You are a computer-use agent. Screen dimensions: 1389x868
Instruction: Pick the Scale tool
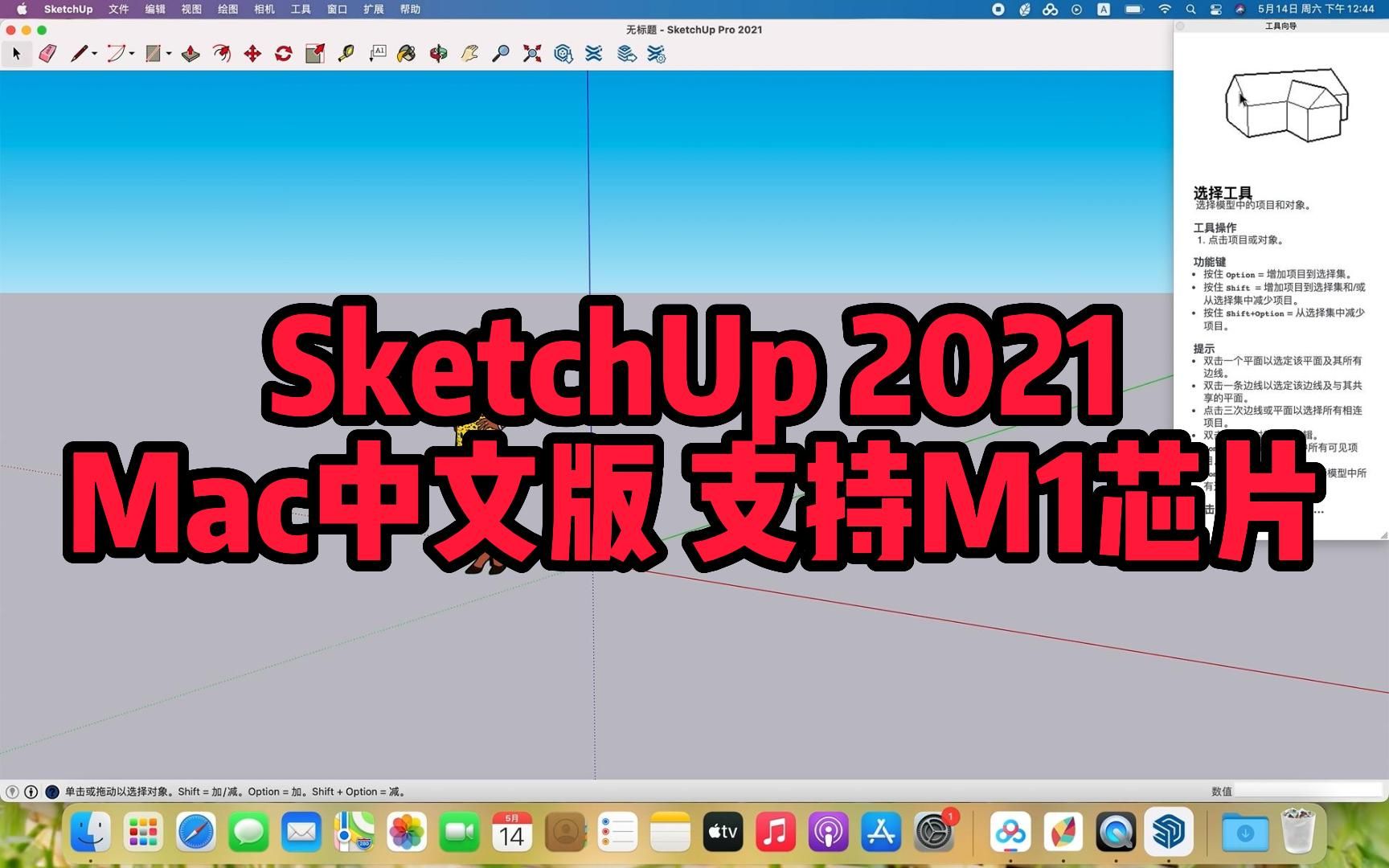(315, 54)
